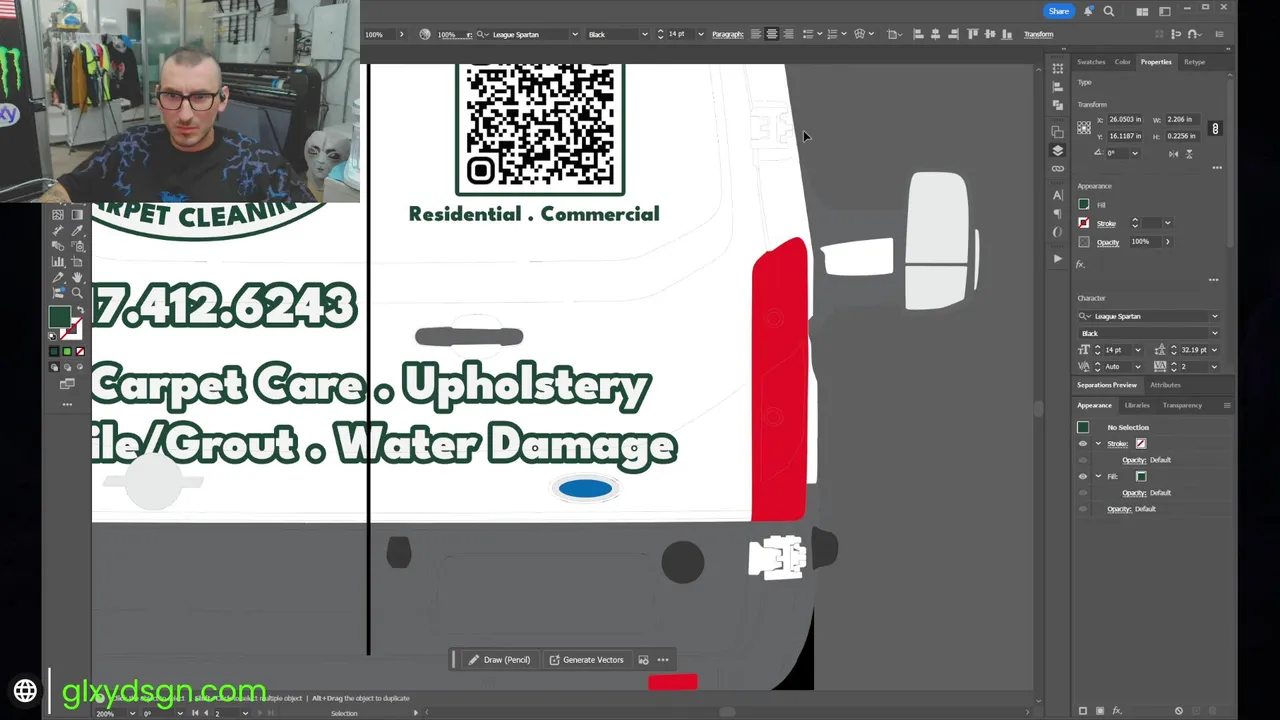Open the notifications bell icon
This screenshot has height=720, width=1280.
(1089, 11)
